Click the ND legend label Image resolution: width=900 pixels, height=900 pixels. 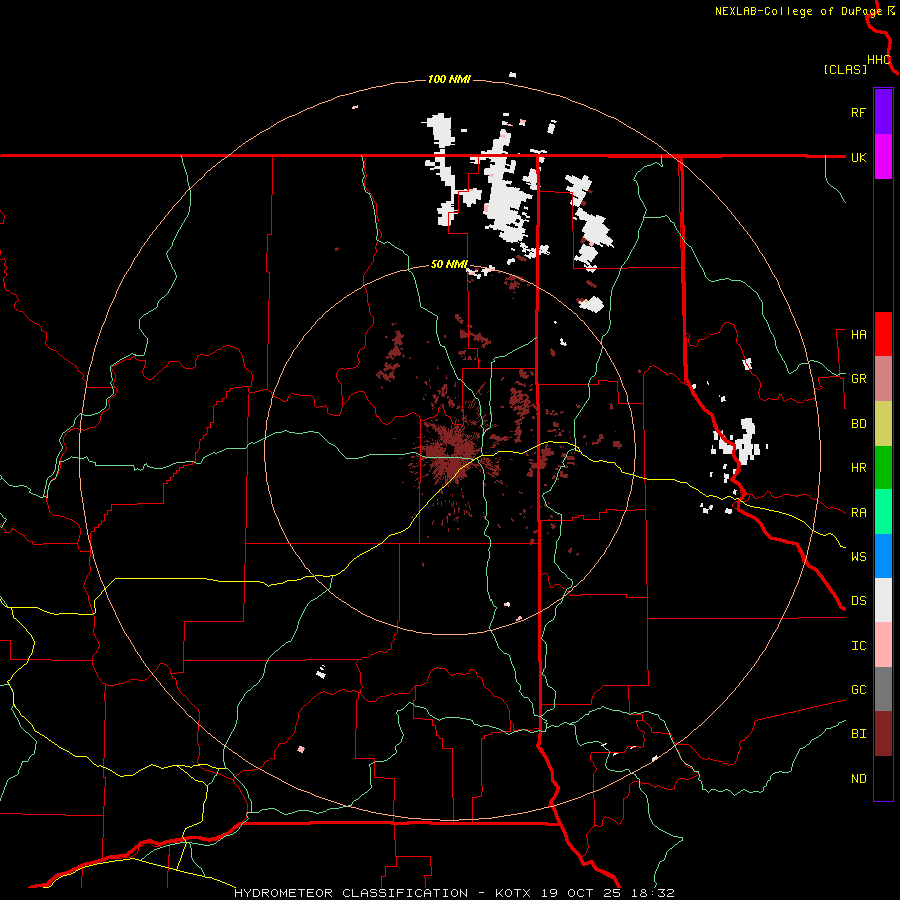click(x=858, y=778)
